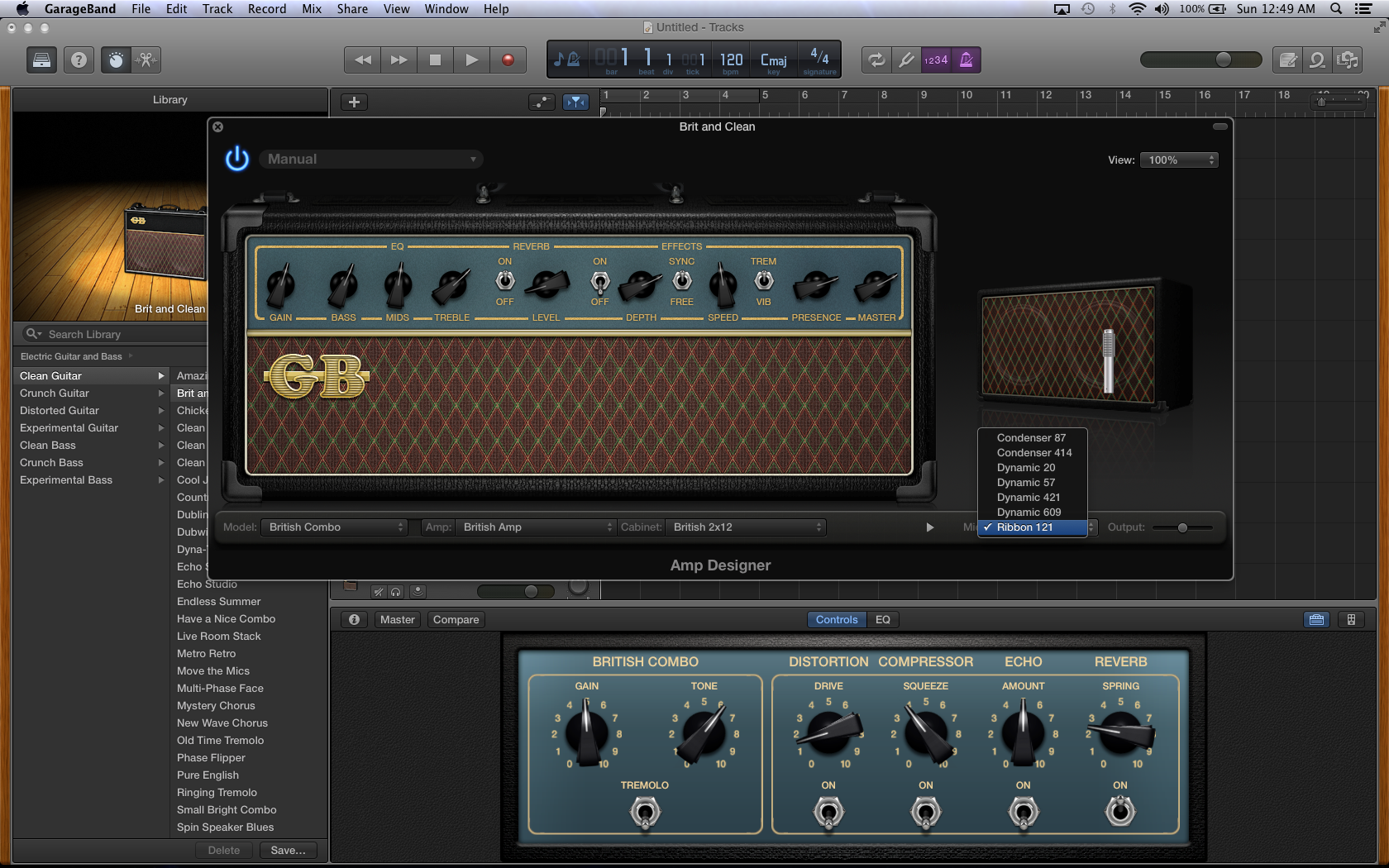Toggle the 1234 Count-in button
This screenshot has height=868, width=1389.
click(x=936, y=60)
